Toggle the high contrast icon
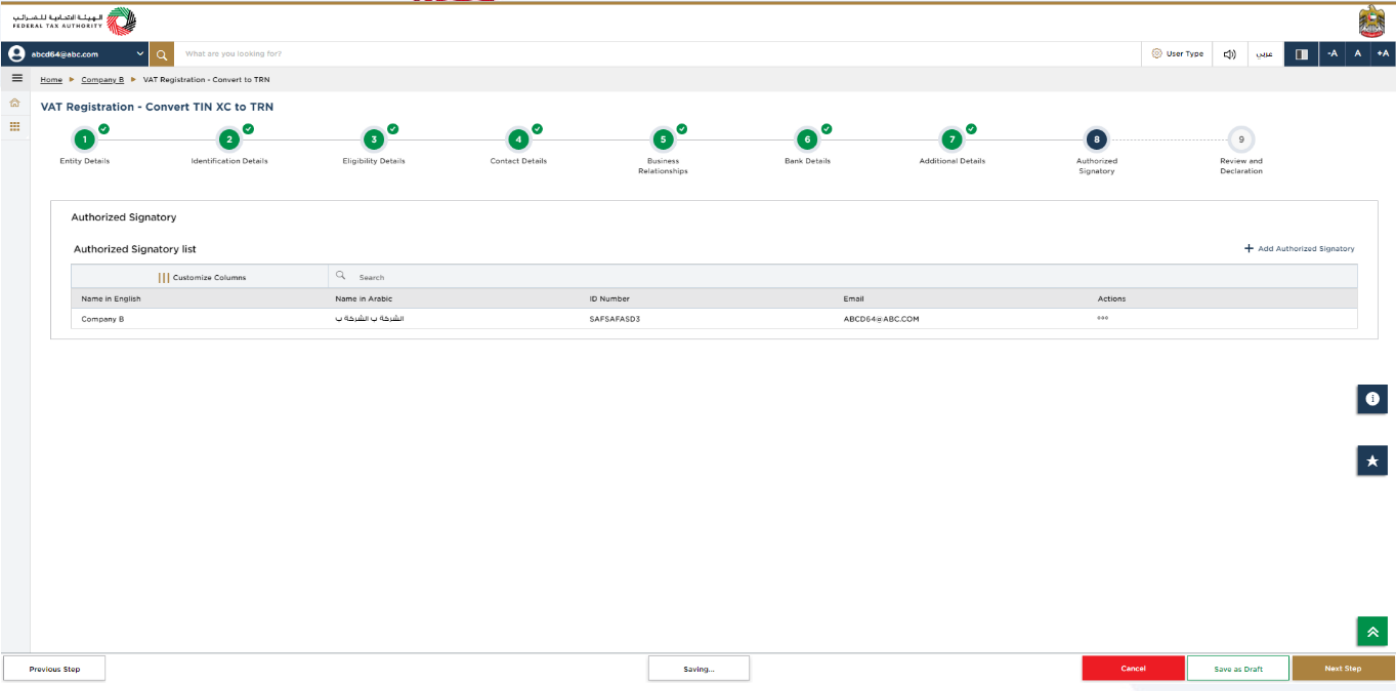Image resolution: width=1396 pixels, height=691 pixels. pyautogui.click(x=1301, y=54)
